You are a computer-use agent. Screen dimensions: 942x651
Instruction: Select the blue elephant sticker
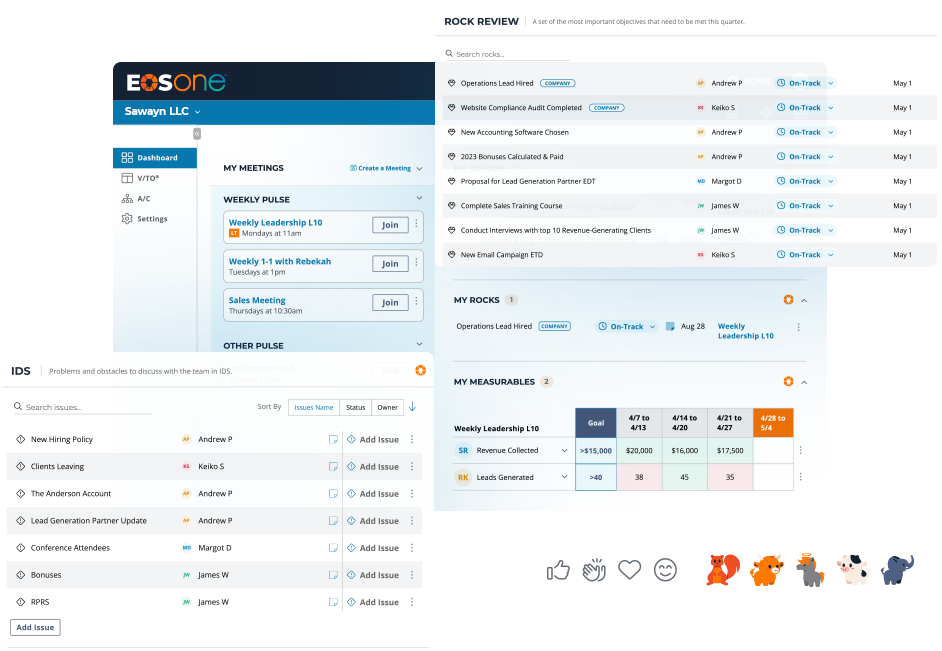(x=897, y=570)
